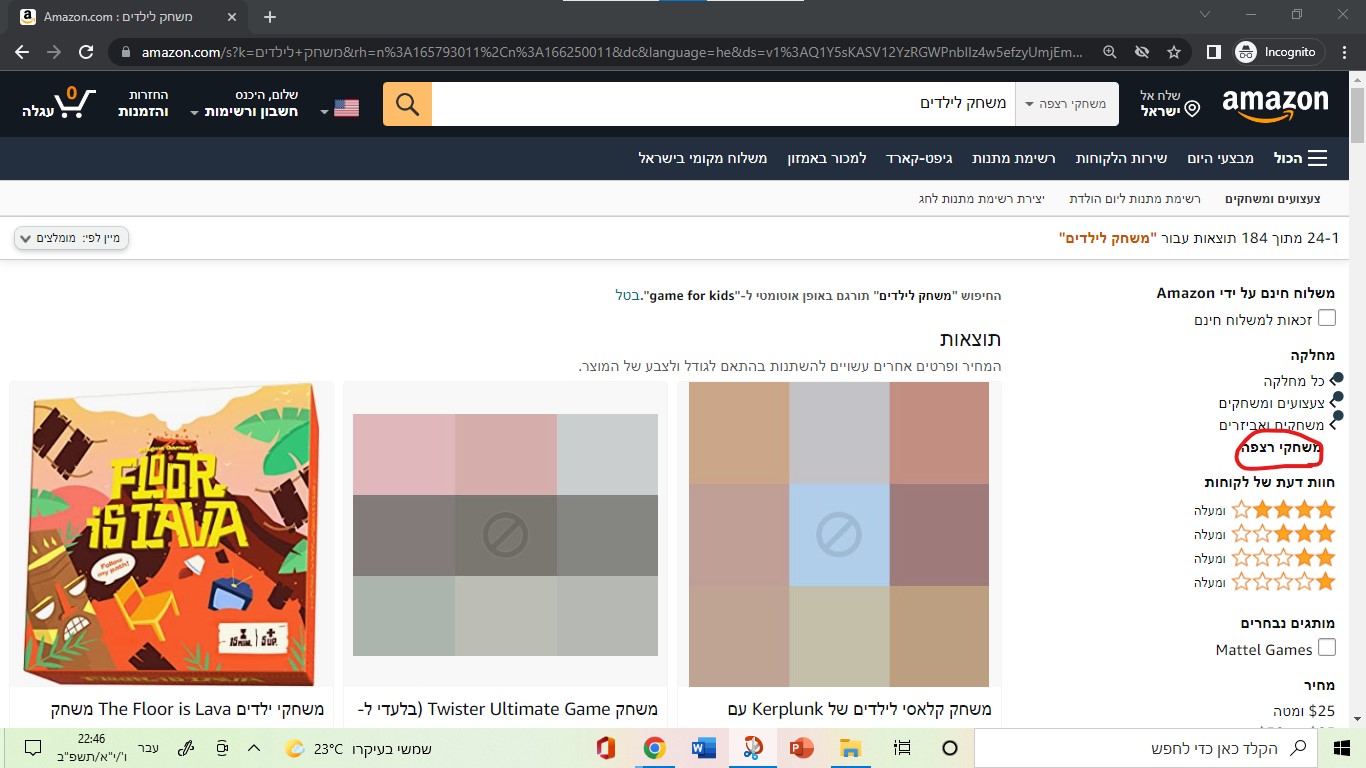Click the 'צעצועים ומשחקים' subnav tab

pyautogui.click(x=1273, y=199)
